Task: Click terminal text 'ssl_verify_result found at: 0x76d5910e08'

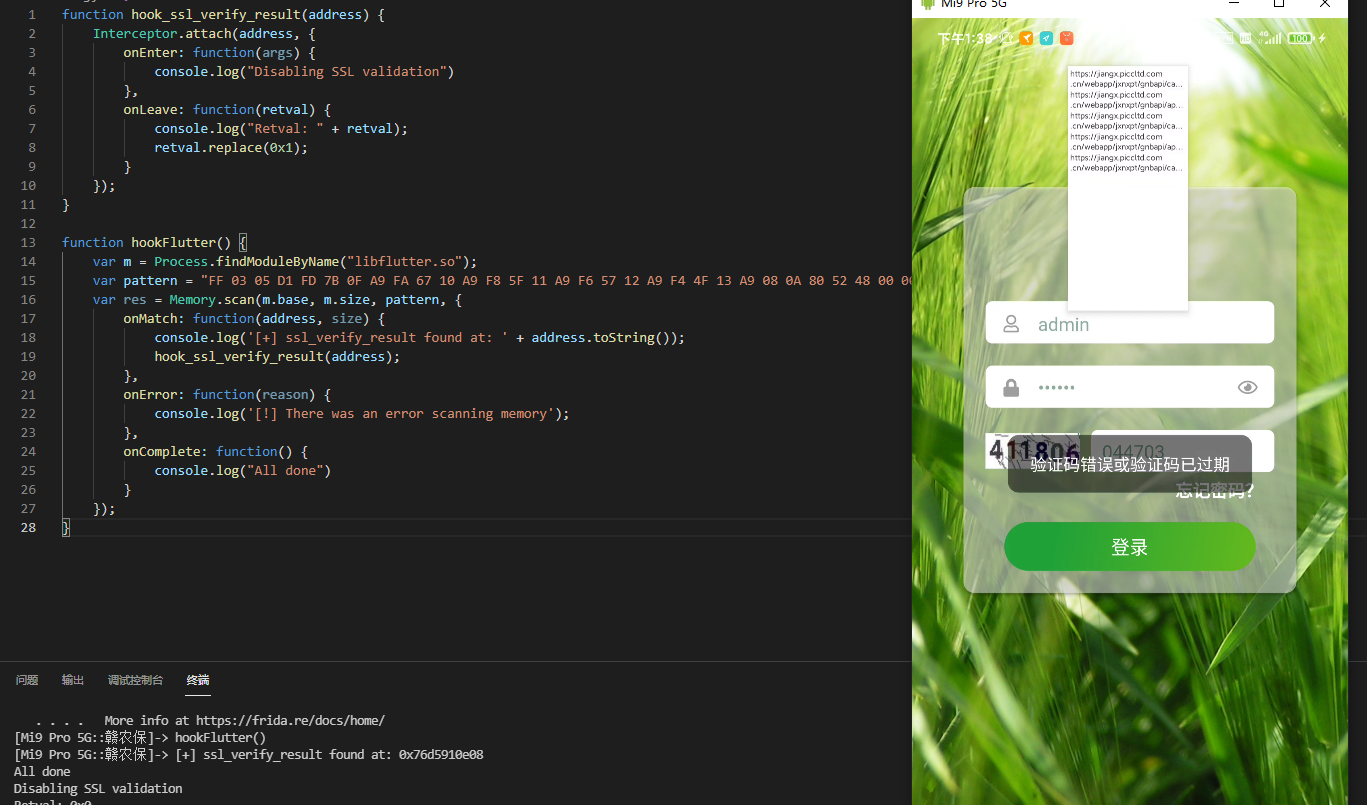Action: click(343, 754)
